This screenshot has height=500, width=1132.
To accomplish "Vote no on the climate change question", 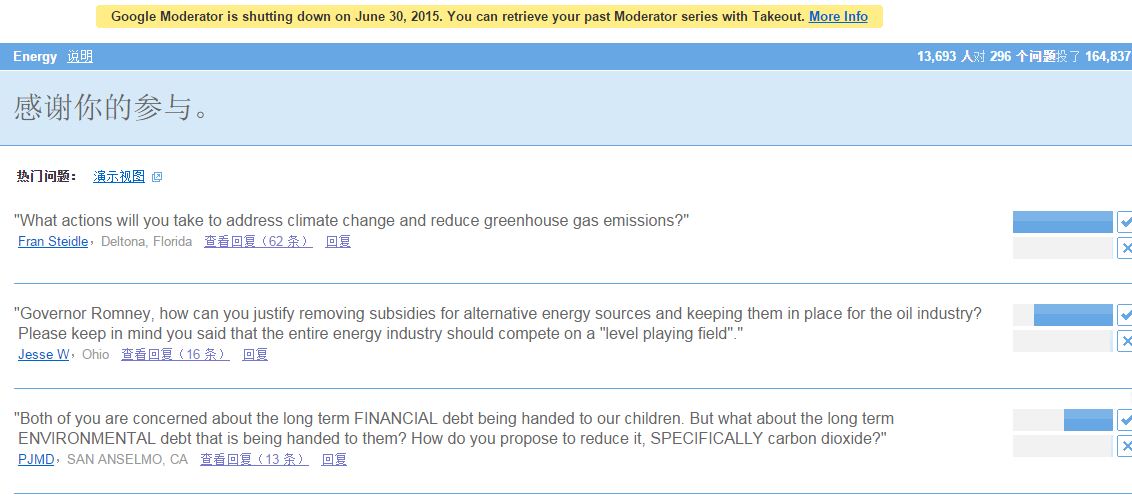I will [1124, 248].
